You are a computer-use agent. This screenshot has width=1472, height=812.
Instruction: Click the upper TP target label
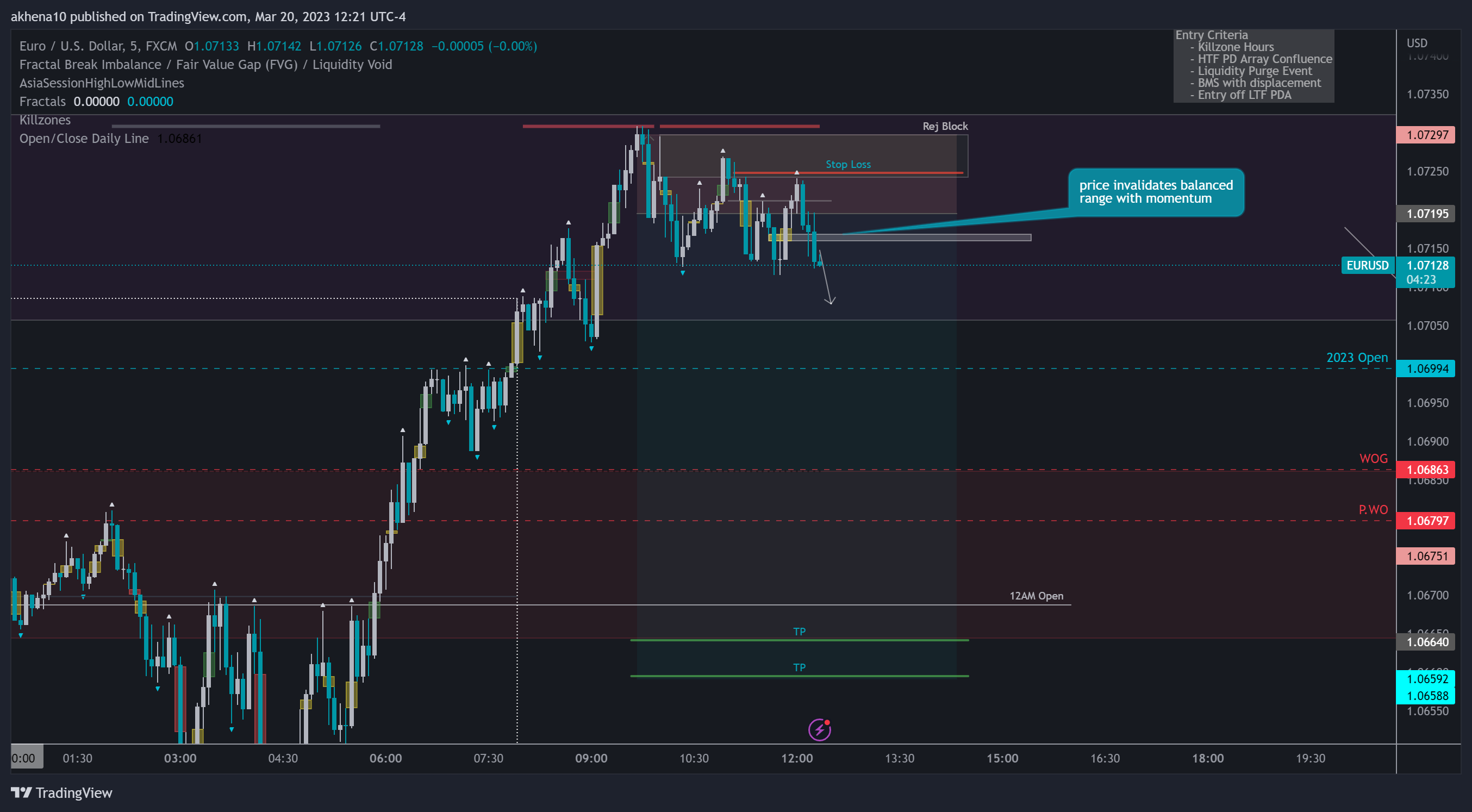click(799, 632)
